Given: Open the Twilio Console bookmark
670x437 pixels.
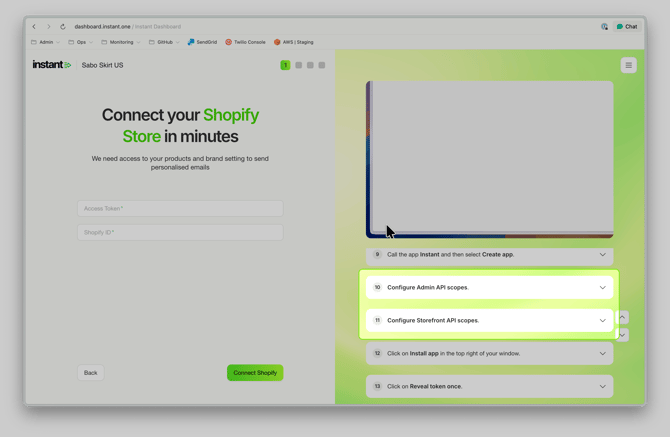Looking at the screenshot, I should click(x=245, y=42).
